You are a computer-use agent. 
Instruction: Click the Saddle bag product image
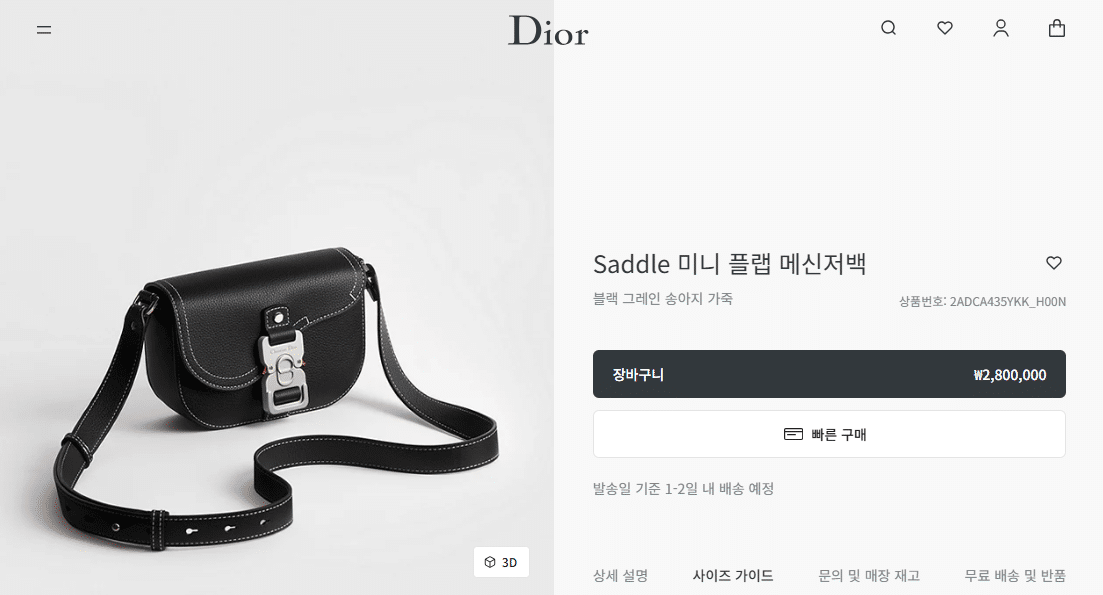pyautogui.click(x=276, y=397)
